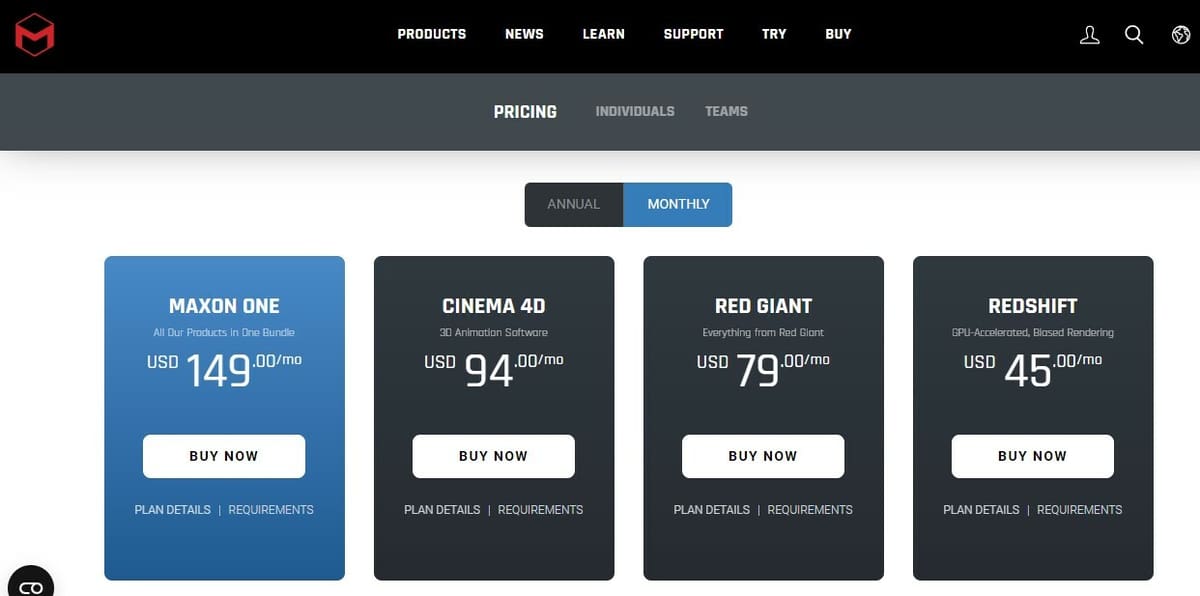Switch to the Teams pricing tab
Viewport: 1200px width, 596px height.
(726, 111)
